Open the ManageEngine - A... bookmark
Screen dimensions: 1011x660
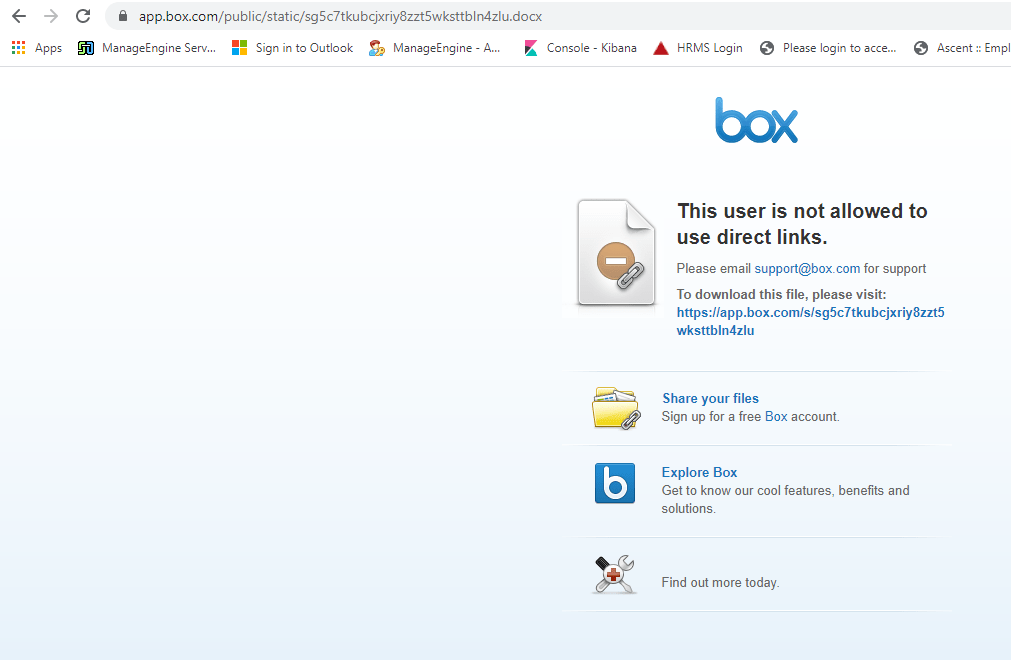(435, 48)
